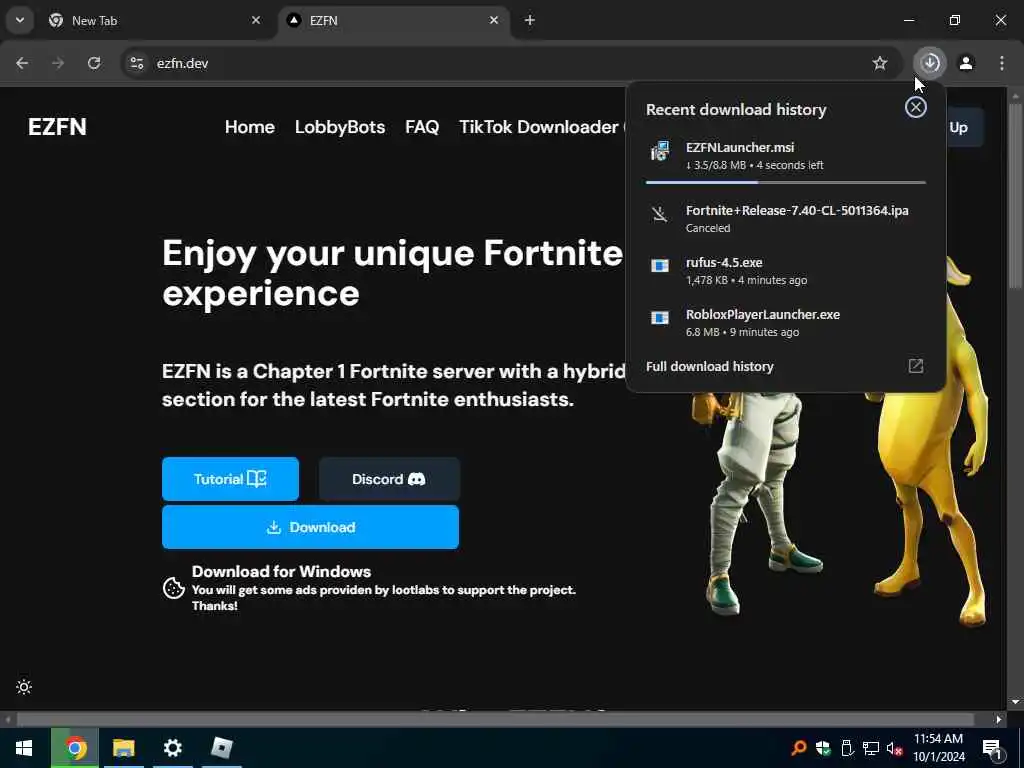Open the tab search dropdown arrow
This screenshot has width=1024, height=768.
pyautogui.click(x=20, y=20)
